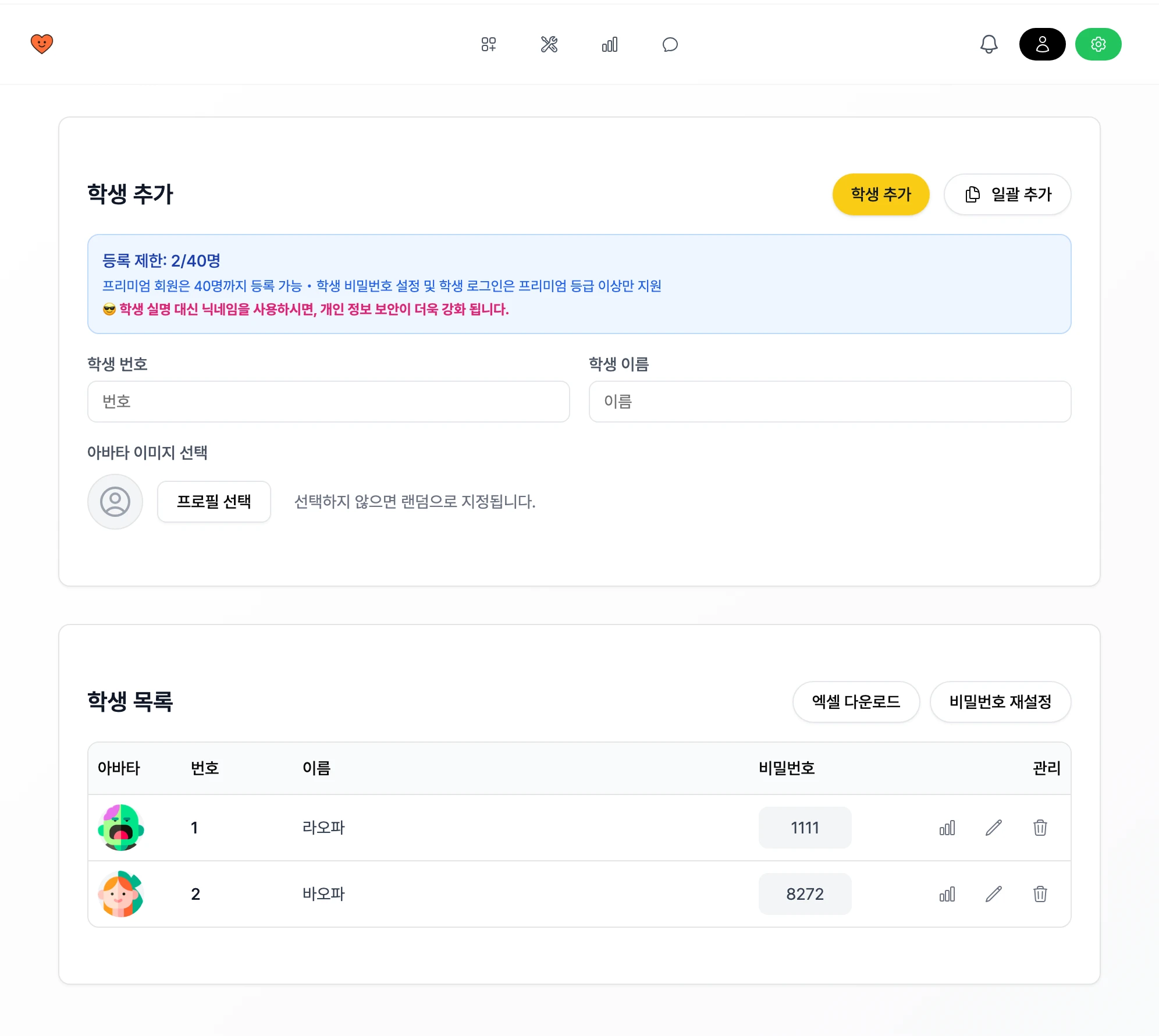Edit student 바오파 with pencil icon
The image size is (1159, 1036).
coord(994,894)
